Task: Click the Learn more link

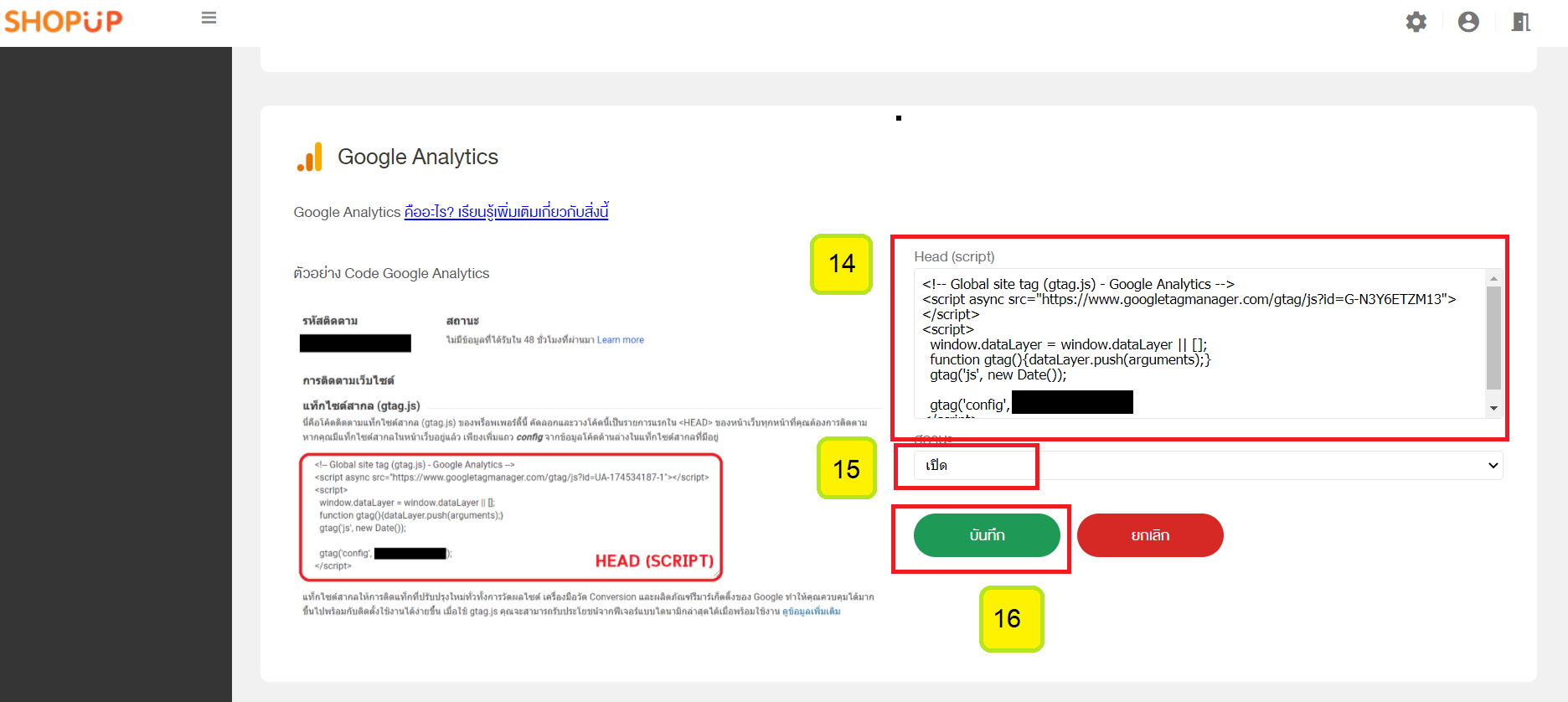Action: pos(621,340)
